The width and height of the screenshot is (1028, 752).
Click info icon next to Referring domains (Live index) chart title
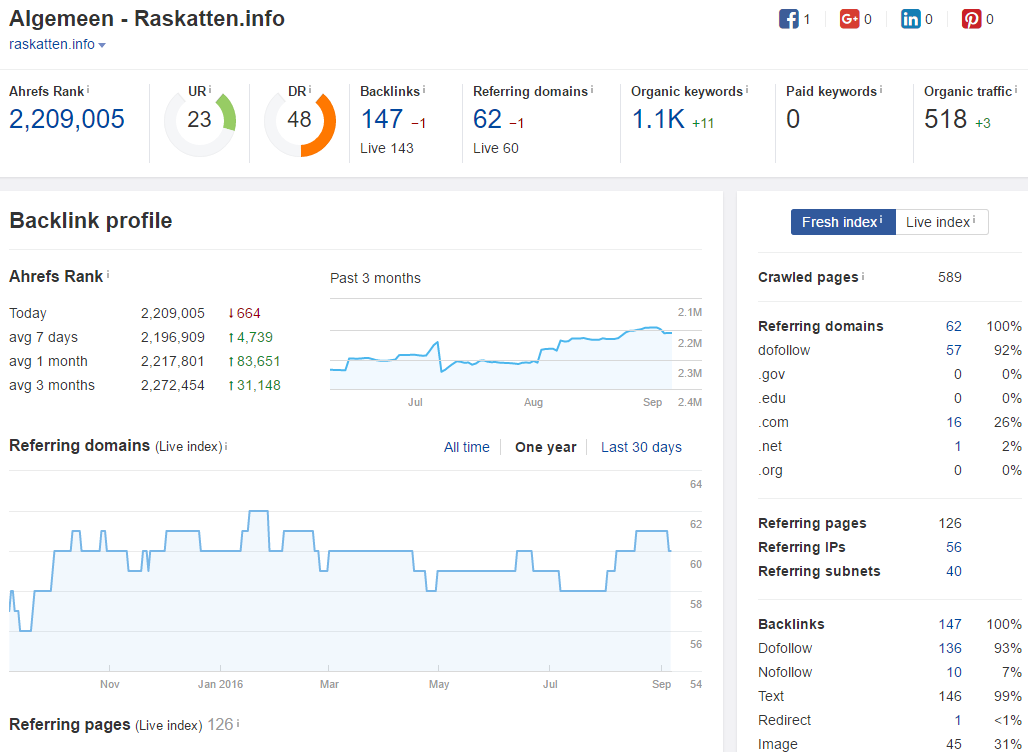point(226,446)
